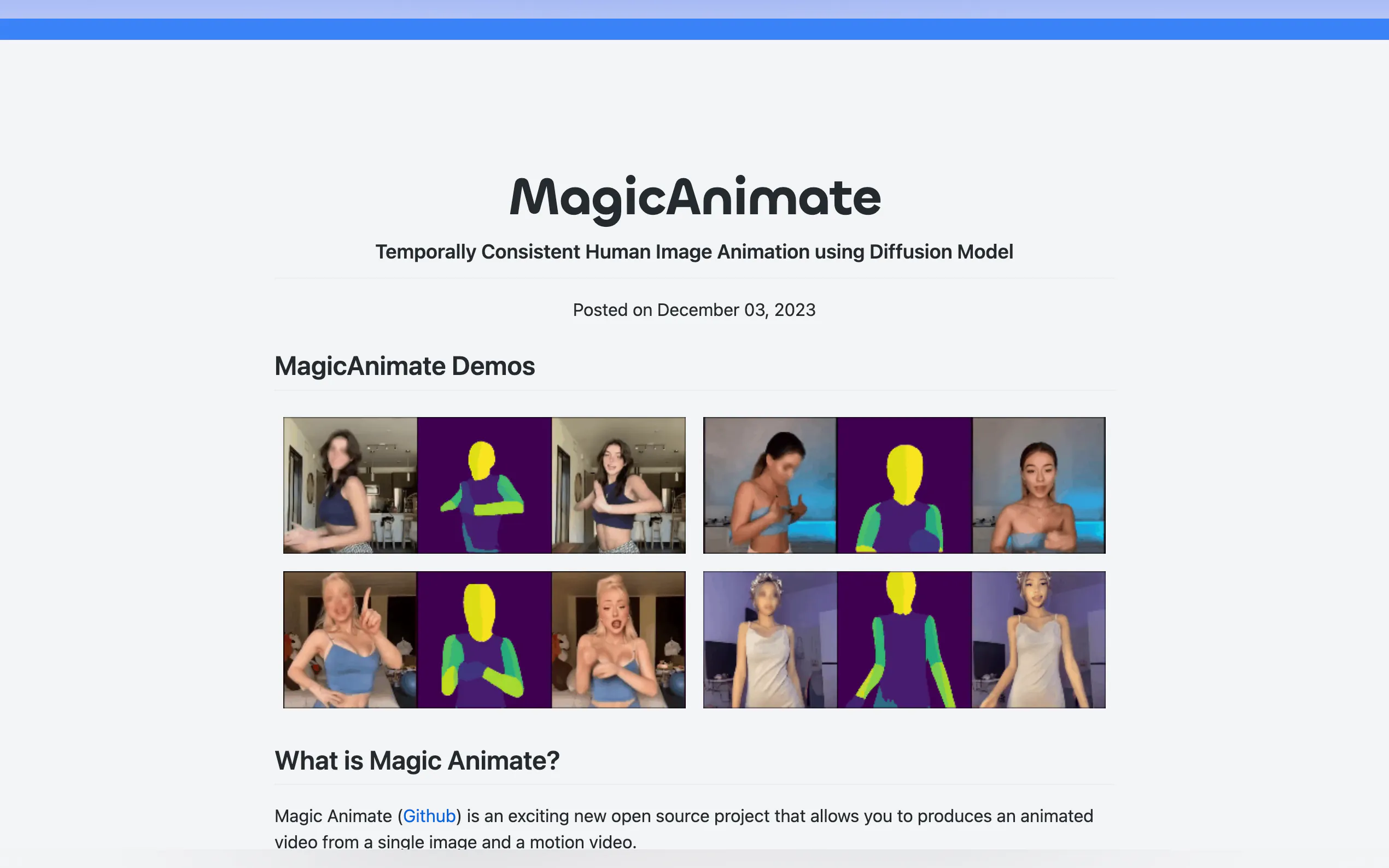1389x868 pixels.
Task: Click the 'What is Magic Animate?' heading
Action: click(x=417, y=761)
